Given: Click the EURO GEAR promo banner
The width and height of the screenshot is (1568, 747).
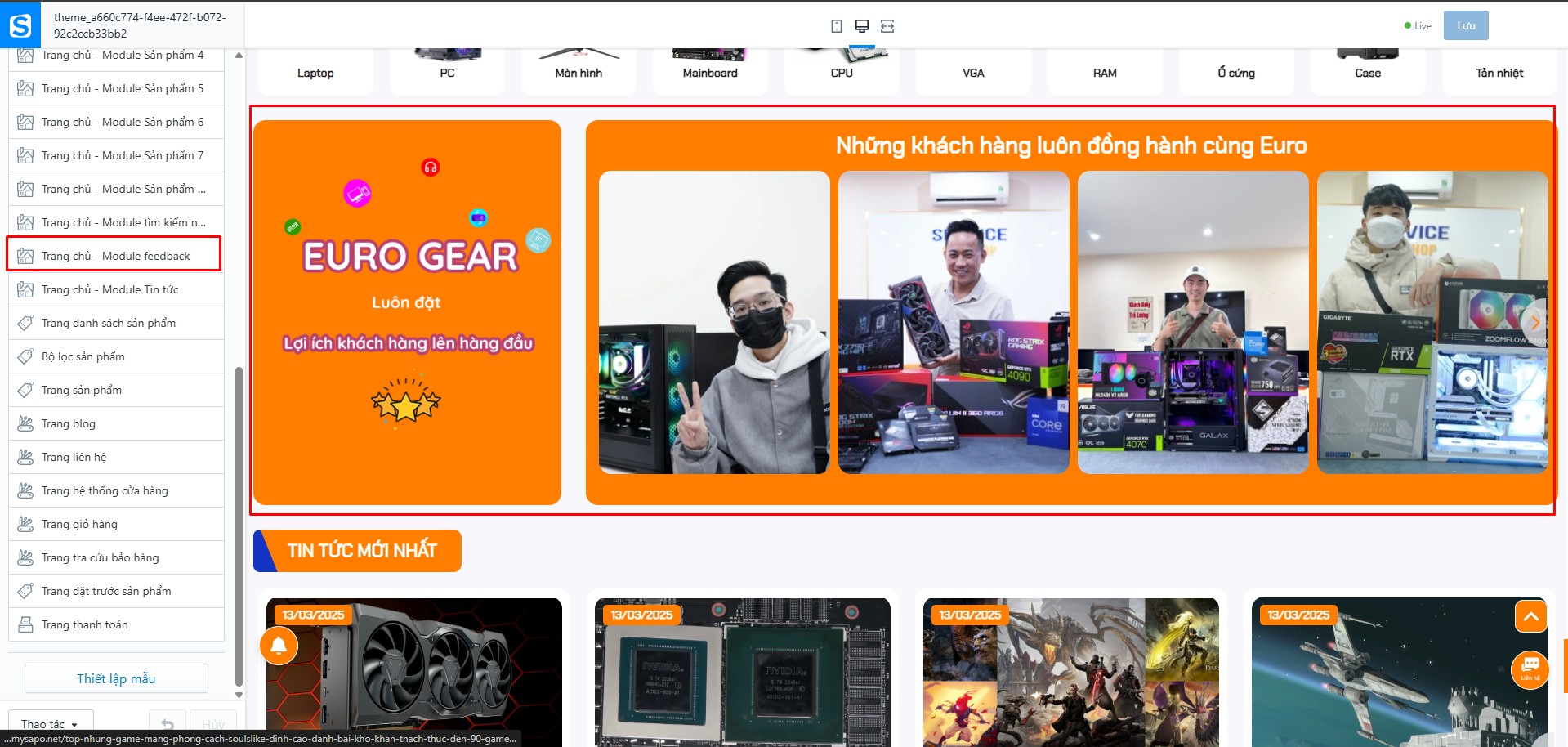Looking at the screenshot, I should [x=407, y=312].
